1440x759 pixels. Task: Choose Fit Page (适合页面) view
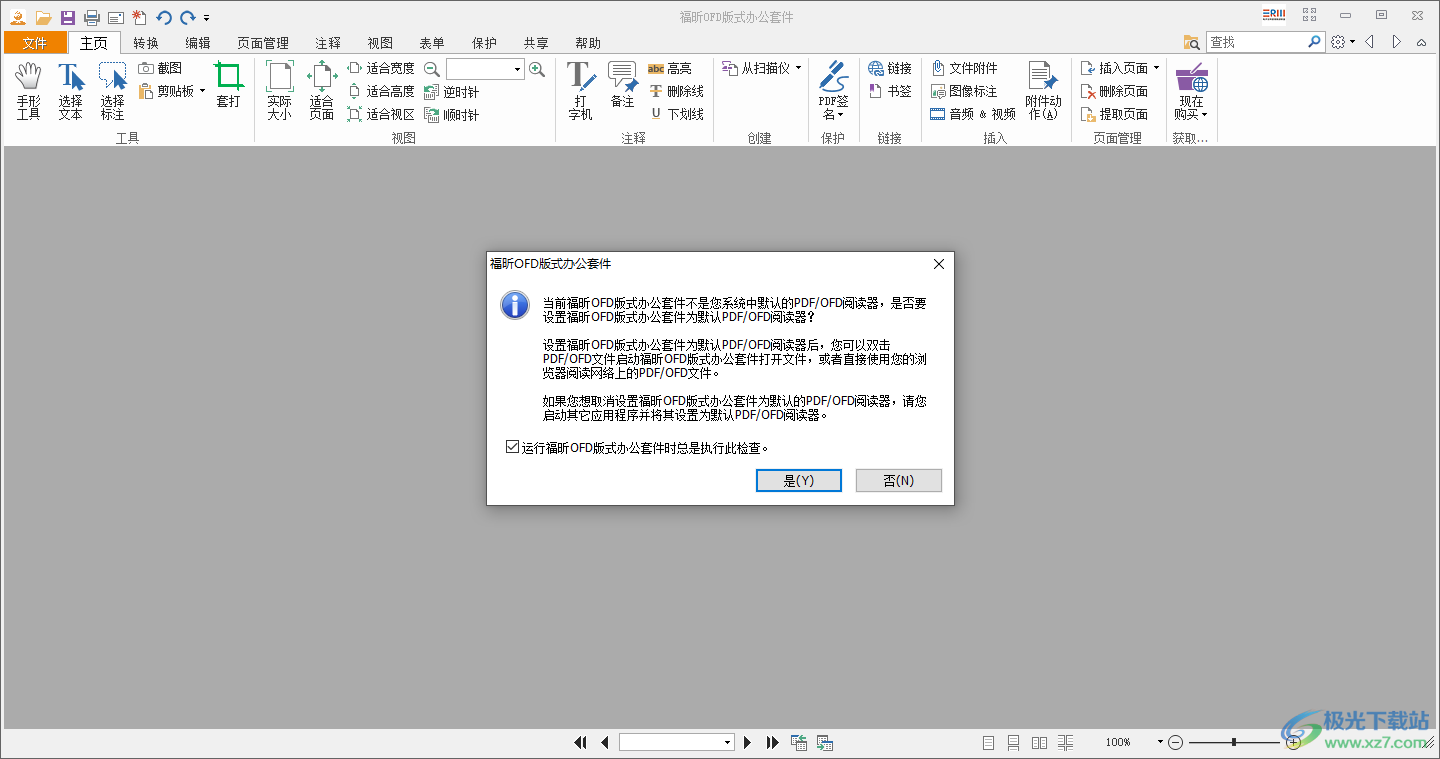321,92
